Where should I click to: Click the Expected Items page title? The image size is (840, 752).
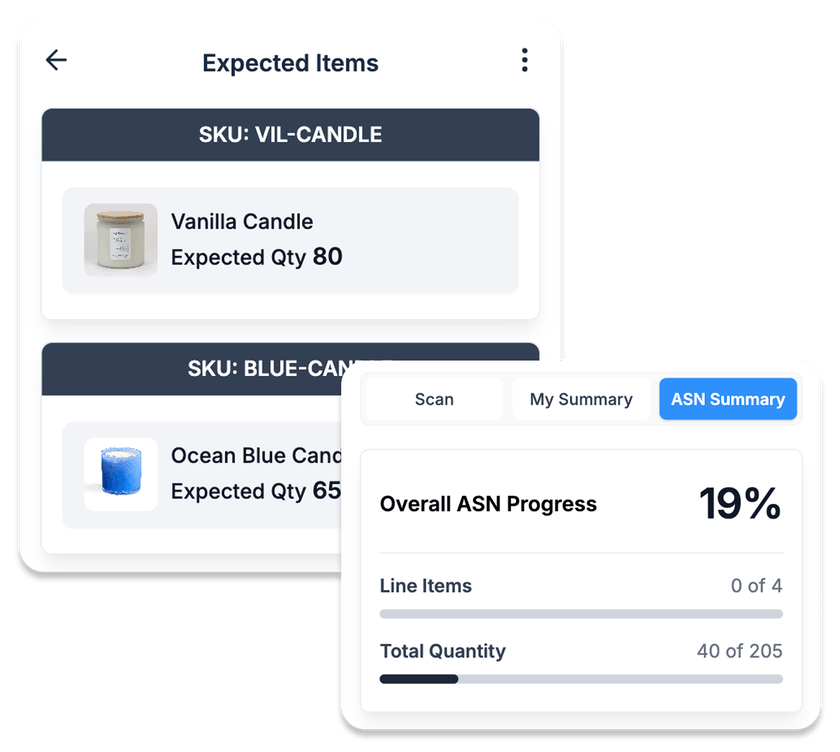pyautogui.click(x=290, y=63)
